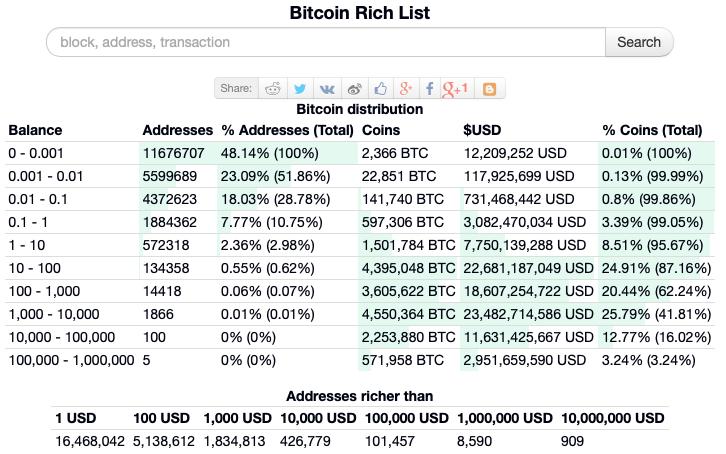This screenshot has height=454, width=726.
Task: Share the page on Twitter
Action: 299,89
